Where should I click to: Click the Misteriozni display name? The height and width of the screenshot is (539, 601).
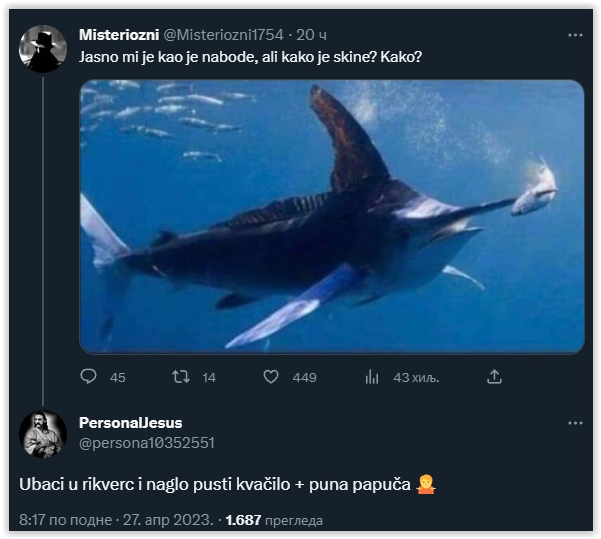click(119, 35)
